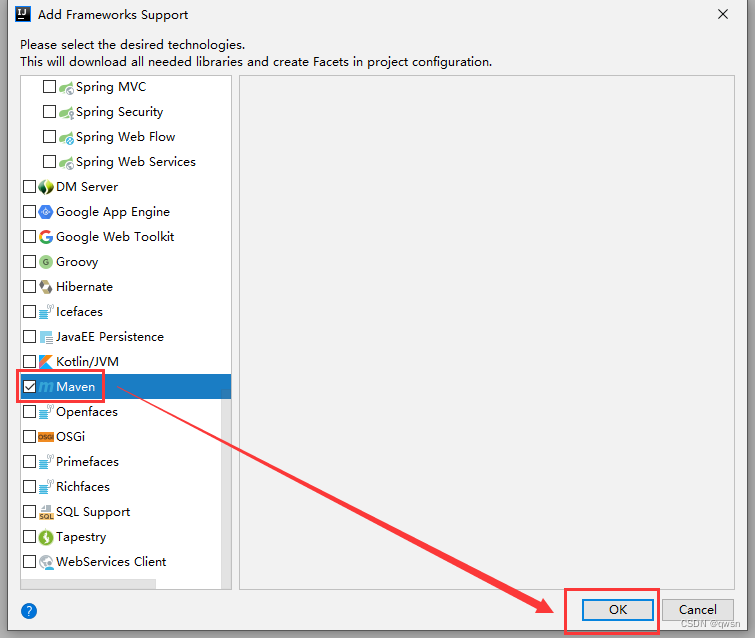Tick the Google Web Toolkit checkbox

[x=29, y=236]
